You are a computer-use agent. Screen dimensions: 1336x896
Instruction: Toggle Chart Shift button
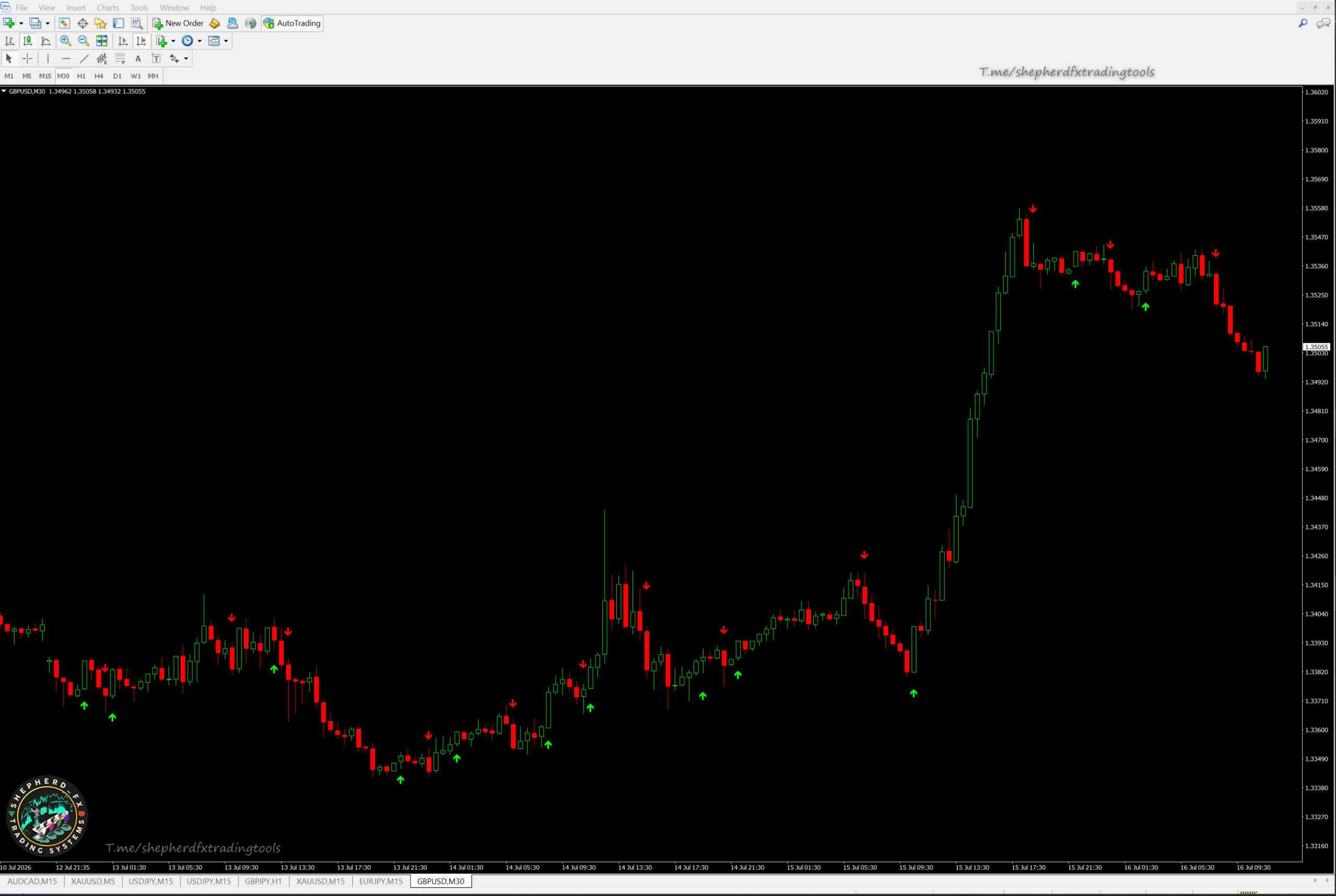[141, 41]
